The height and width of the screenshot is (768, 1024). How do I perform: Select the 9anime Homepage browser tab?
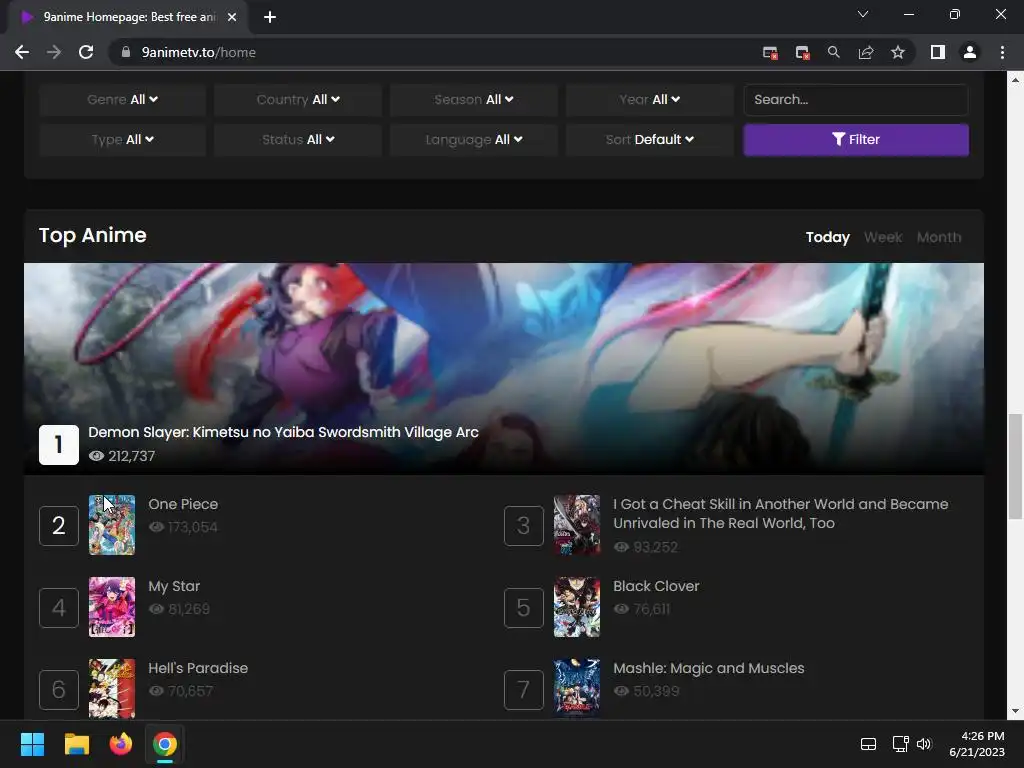pos(128,17)
